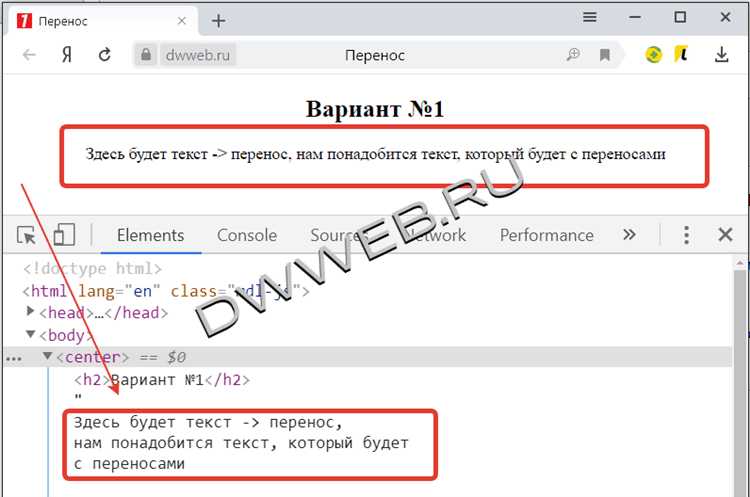This screenshot has height=497, width=750.
Task: Select the doctype html line
Action: click(93, 268)
